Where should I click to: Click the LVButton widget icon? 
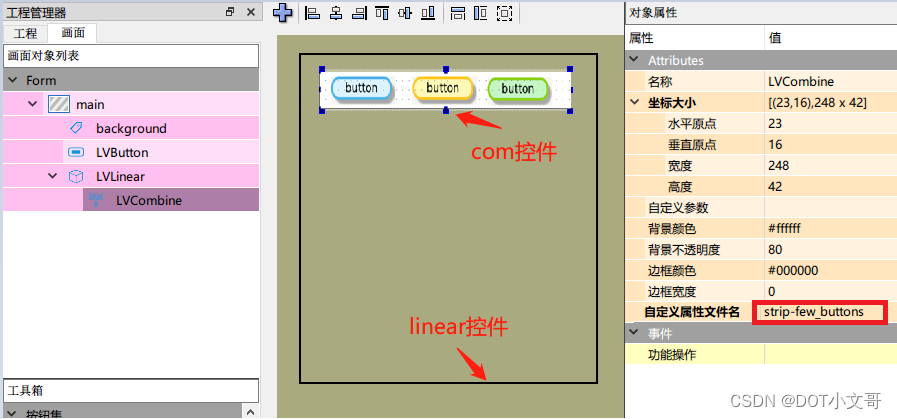click(x=75, y=152)
